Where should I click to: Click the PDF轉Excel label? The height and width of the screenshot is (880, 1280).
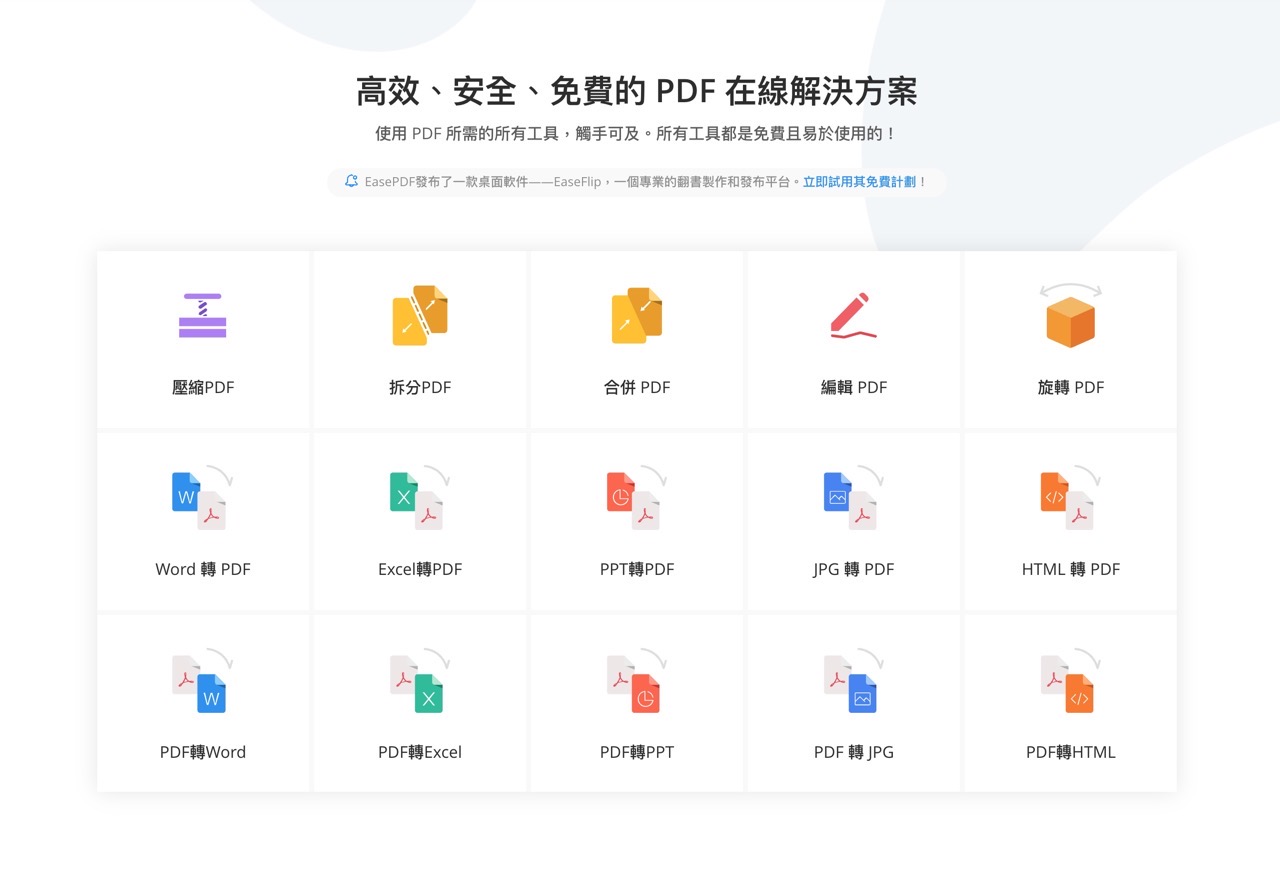pyautogui.click(x=420, y=752)
